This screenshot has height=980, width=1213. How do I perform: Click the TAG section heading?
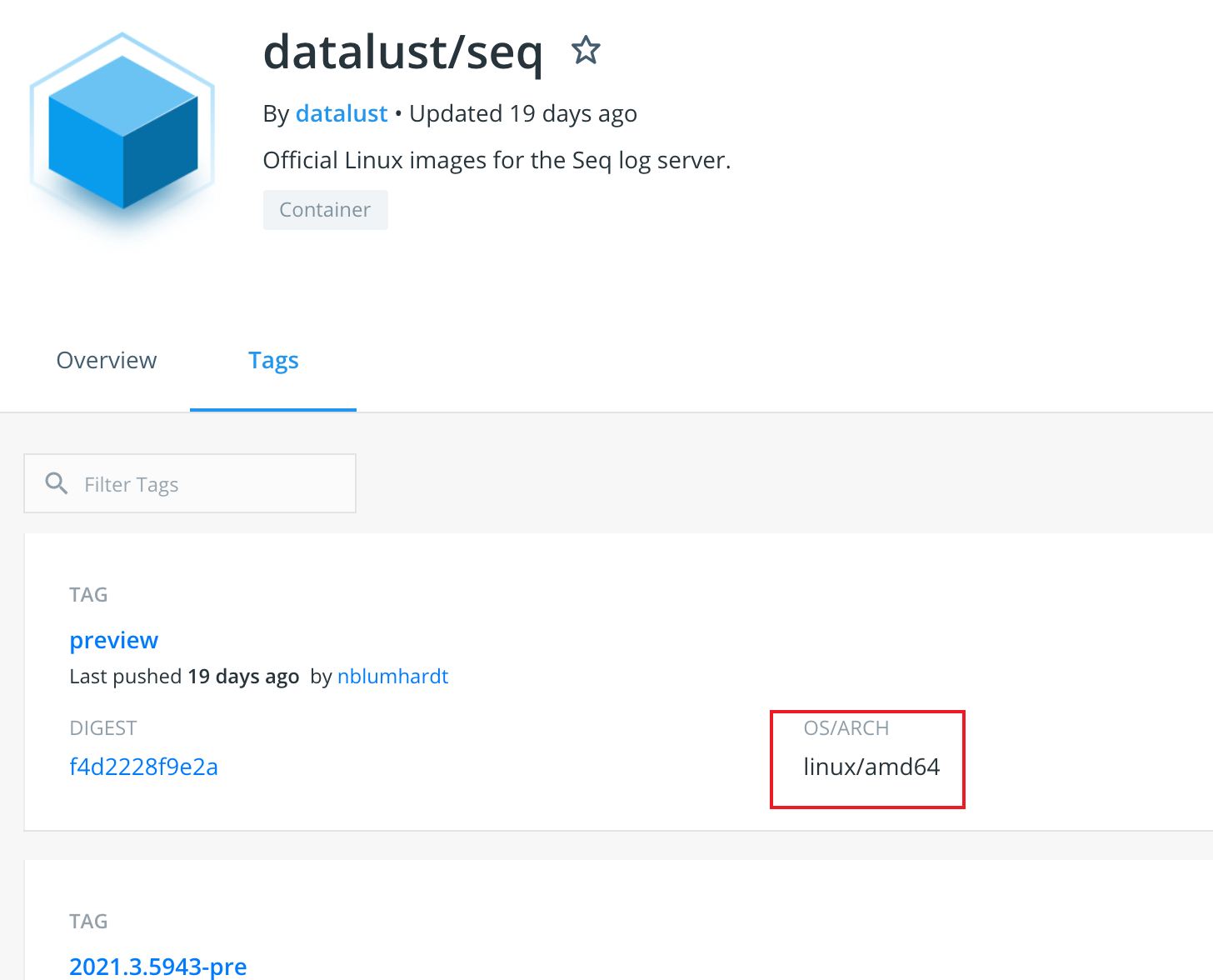pyautogui.click(x=88, y=594)
